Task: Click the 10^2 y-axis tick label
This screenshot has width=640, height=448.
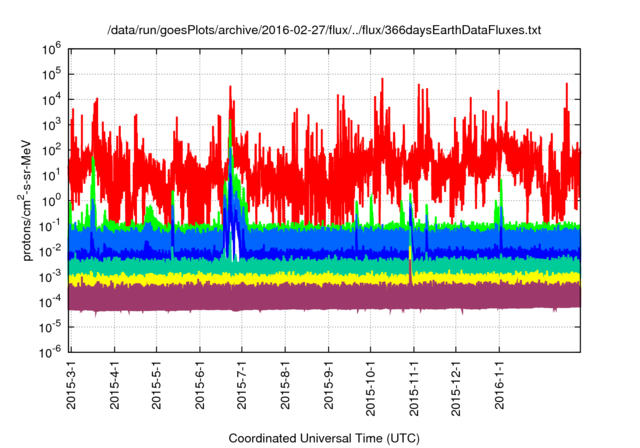Action: (x=51, y=151)
